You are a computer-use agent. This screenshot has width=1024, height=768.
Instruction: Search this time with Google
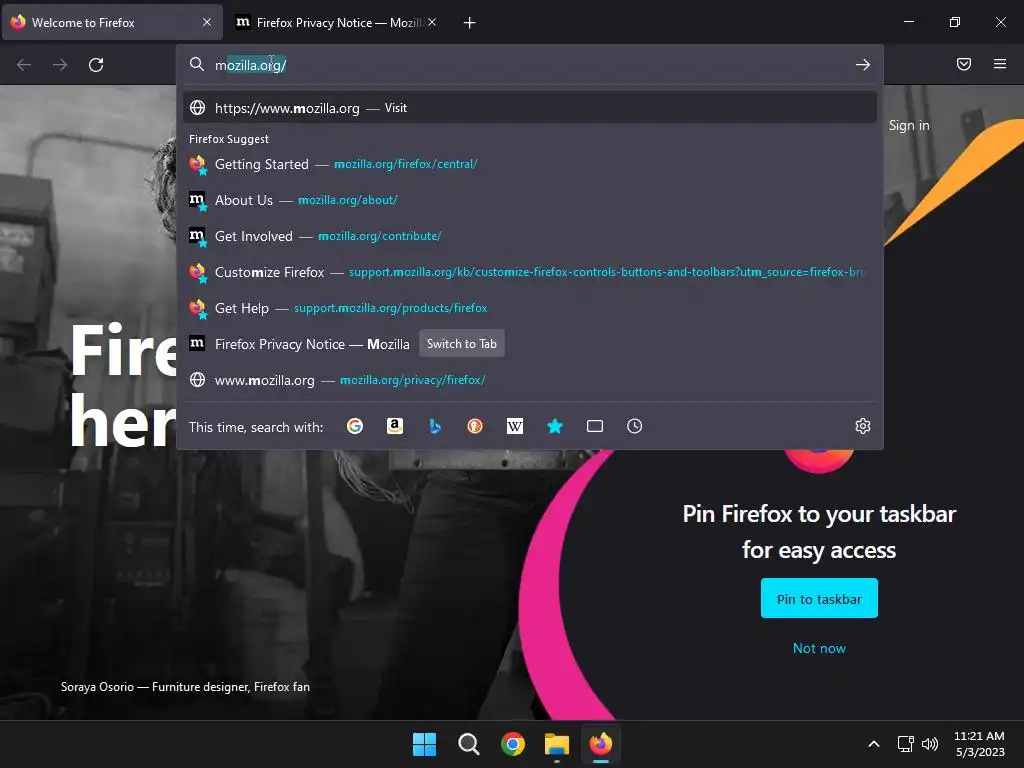click(355, 426)
